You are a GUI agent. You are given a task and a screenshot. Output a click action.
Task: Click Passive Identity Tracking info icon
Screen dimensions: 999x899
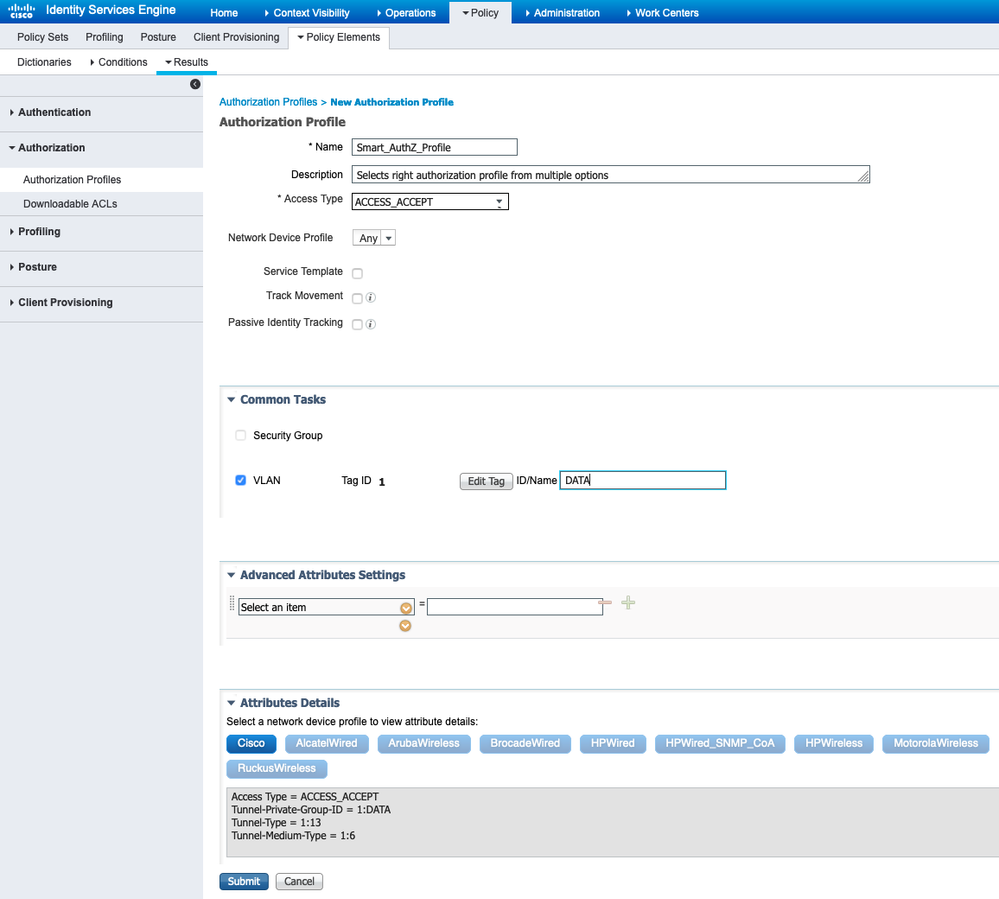[371, 324]
